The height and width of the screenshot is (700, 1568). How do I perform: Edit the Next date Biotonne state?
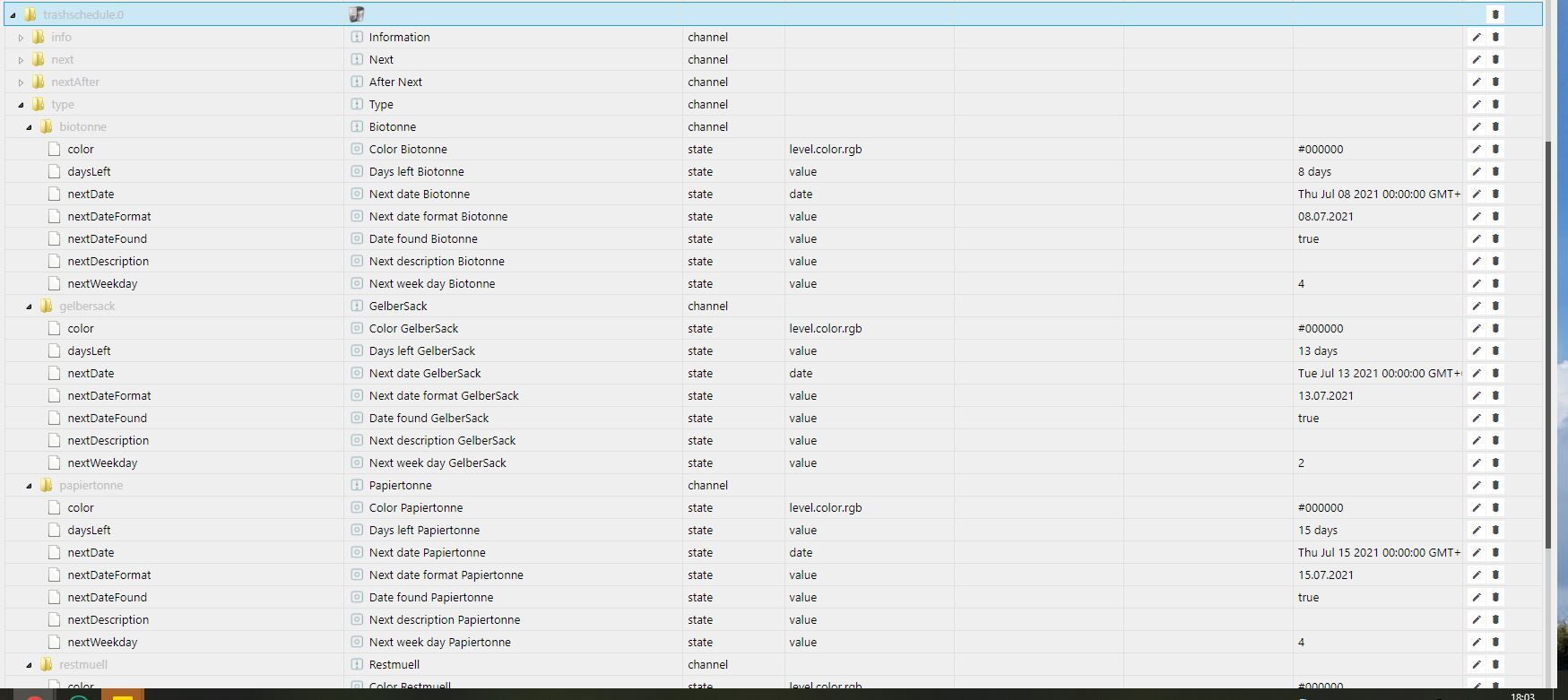1477,194
